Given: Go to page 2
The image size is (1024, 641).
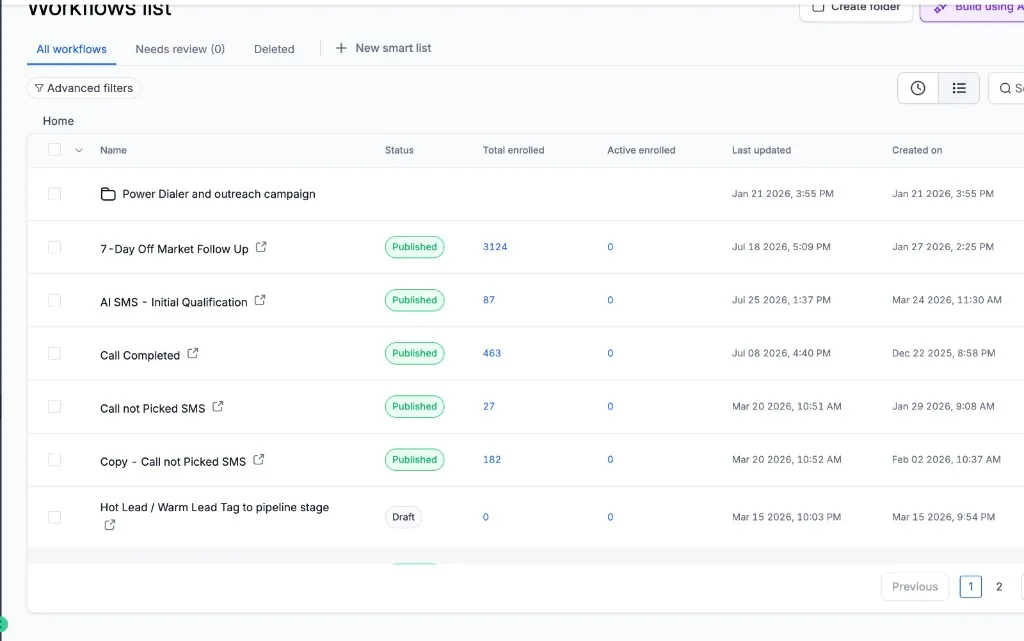Looking at the screenshot, I should 999,587.
